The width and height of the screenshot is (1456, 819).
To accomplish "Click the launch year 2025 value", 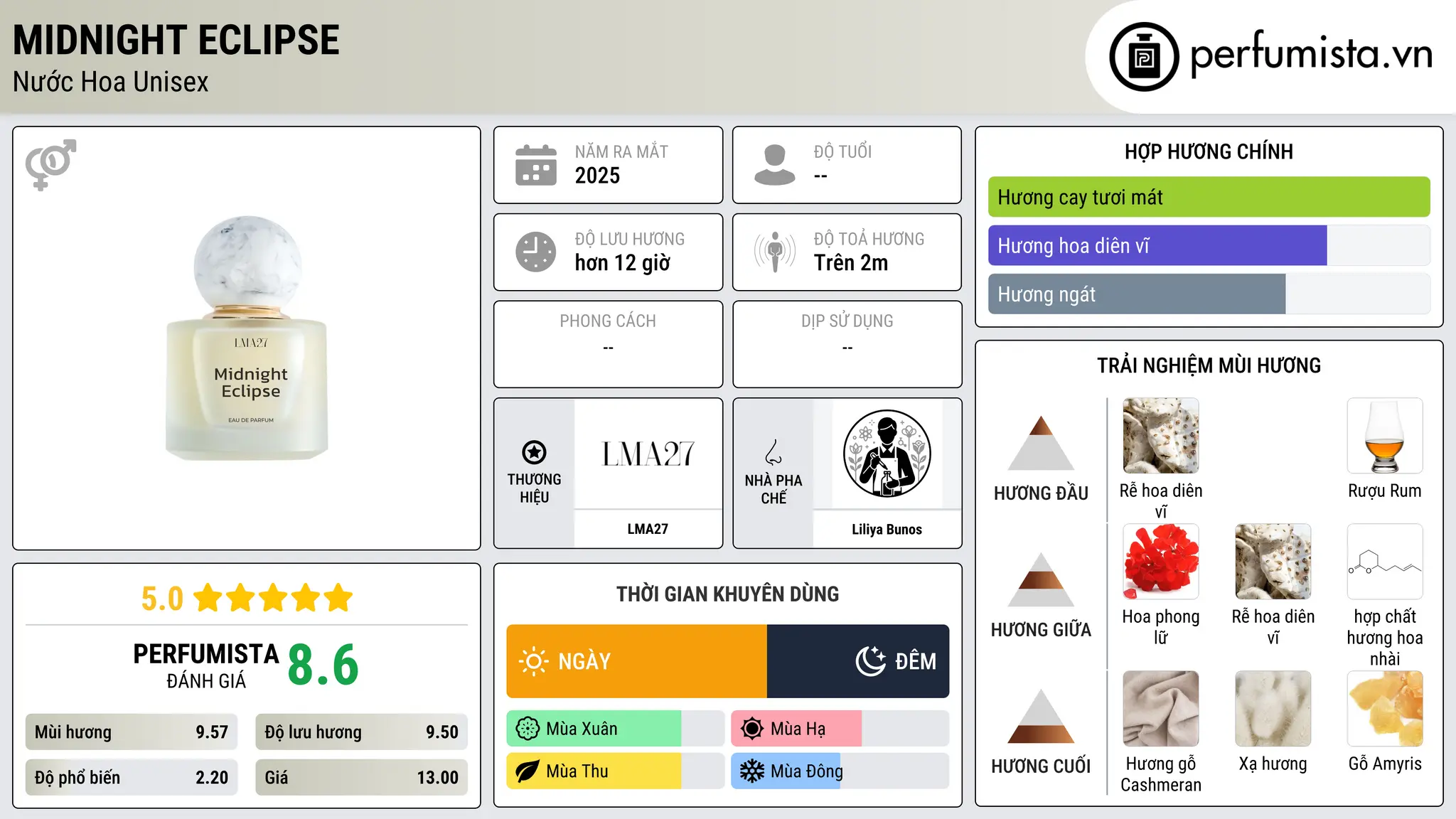I will click(x=597, y=176).
